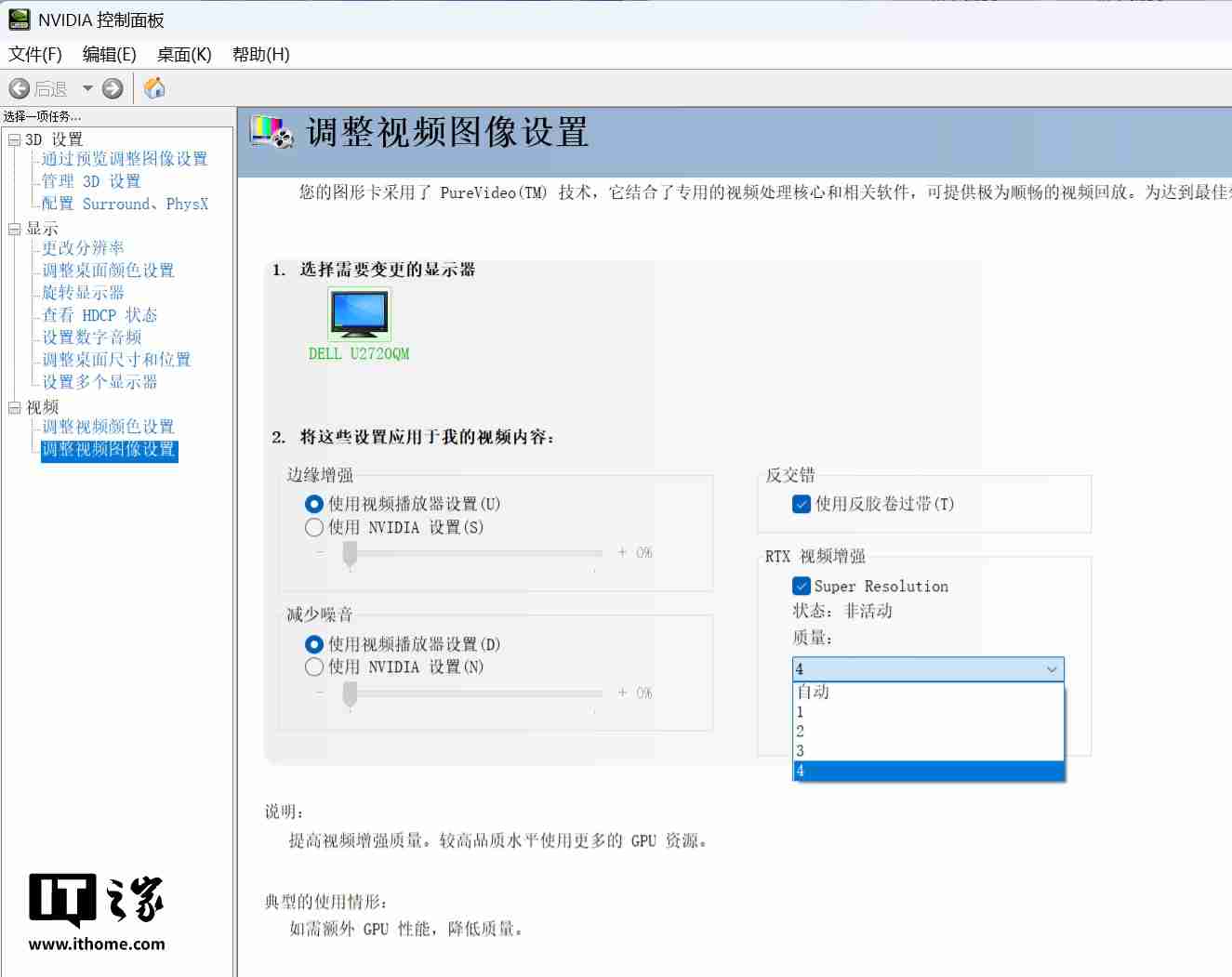
Task: Click the 减少噪音 slider handle
Action: coord(351,693)
